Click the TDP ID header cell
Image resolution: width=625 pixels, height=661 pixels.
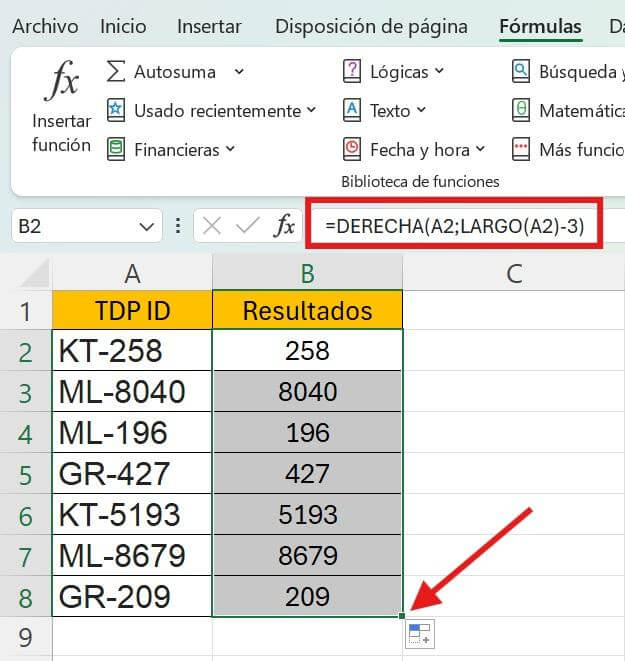pyautogui.click(x=132, y=310)
